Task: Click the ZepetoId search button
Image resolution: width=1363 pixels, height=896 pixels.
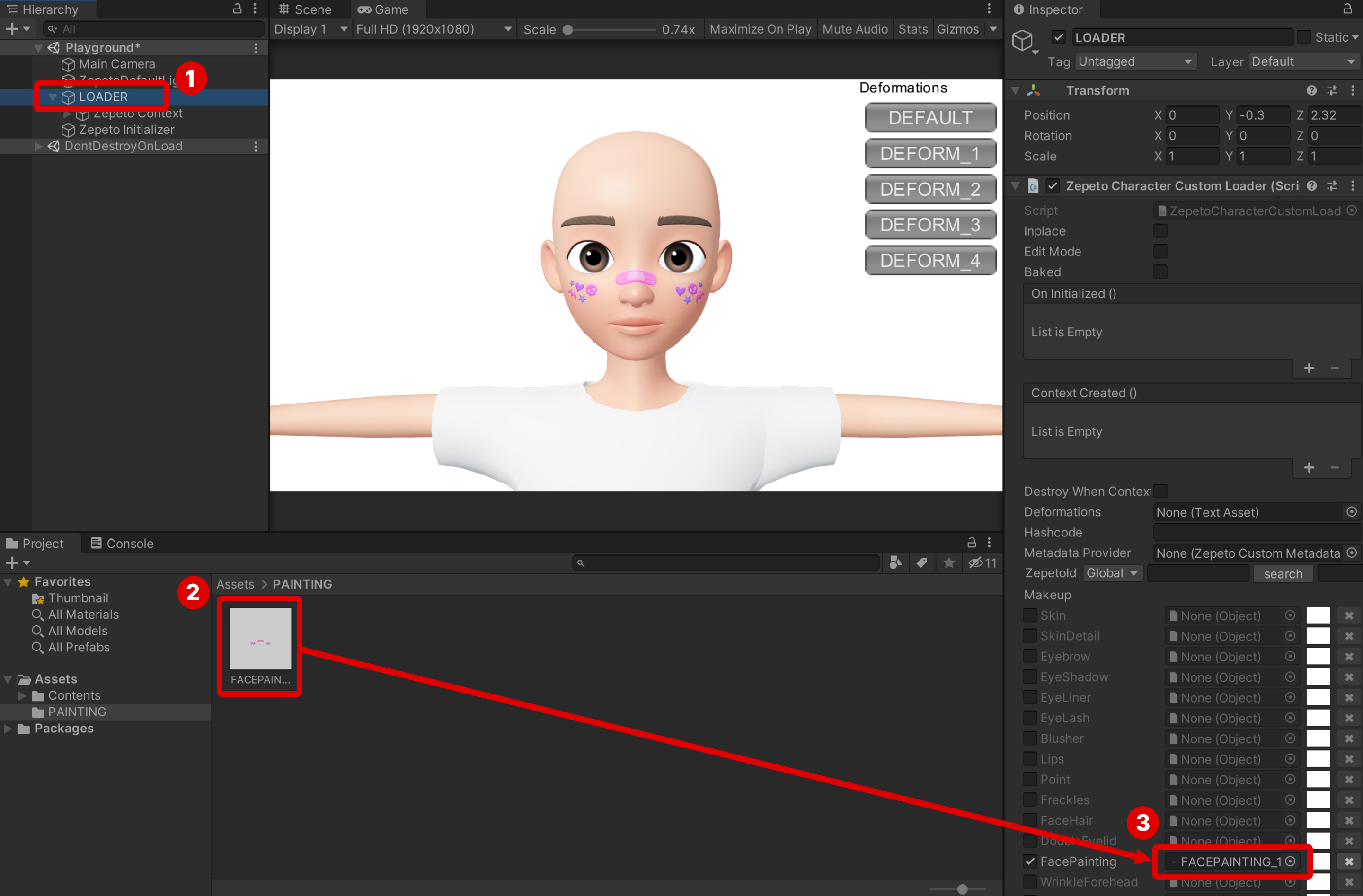Action: [1283, 574]
